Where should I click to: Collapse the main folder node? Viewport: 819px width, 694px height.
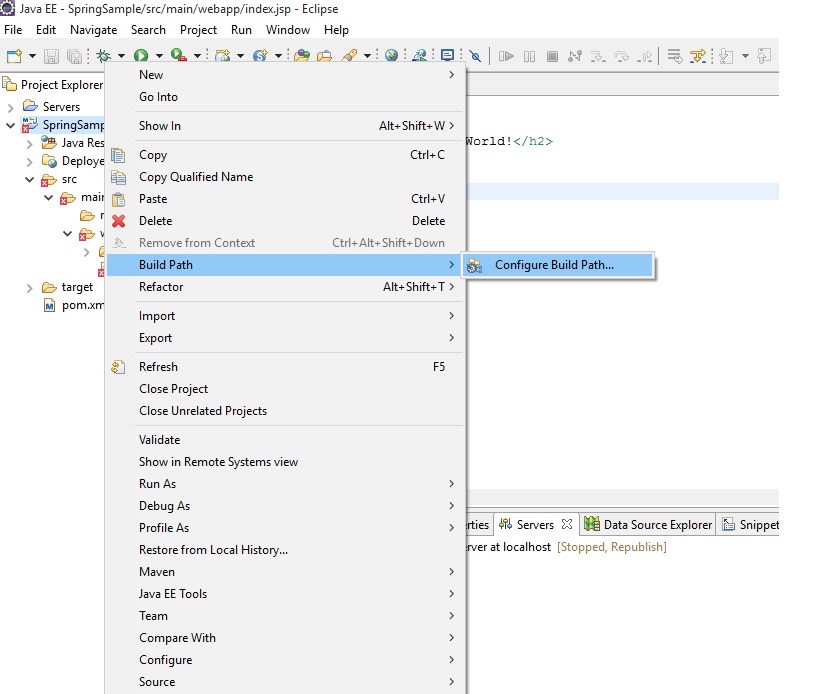pyautogui.click(x=49, y=197)
